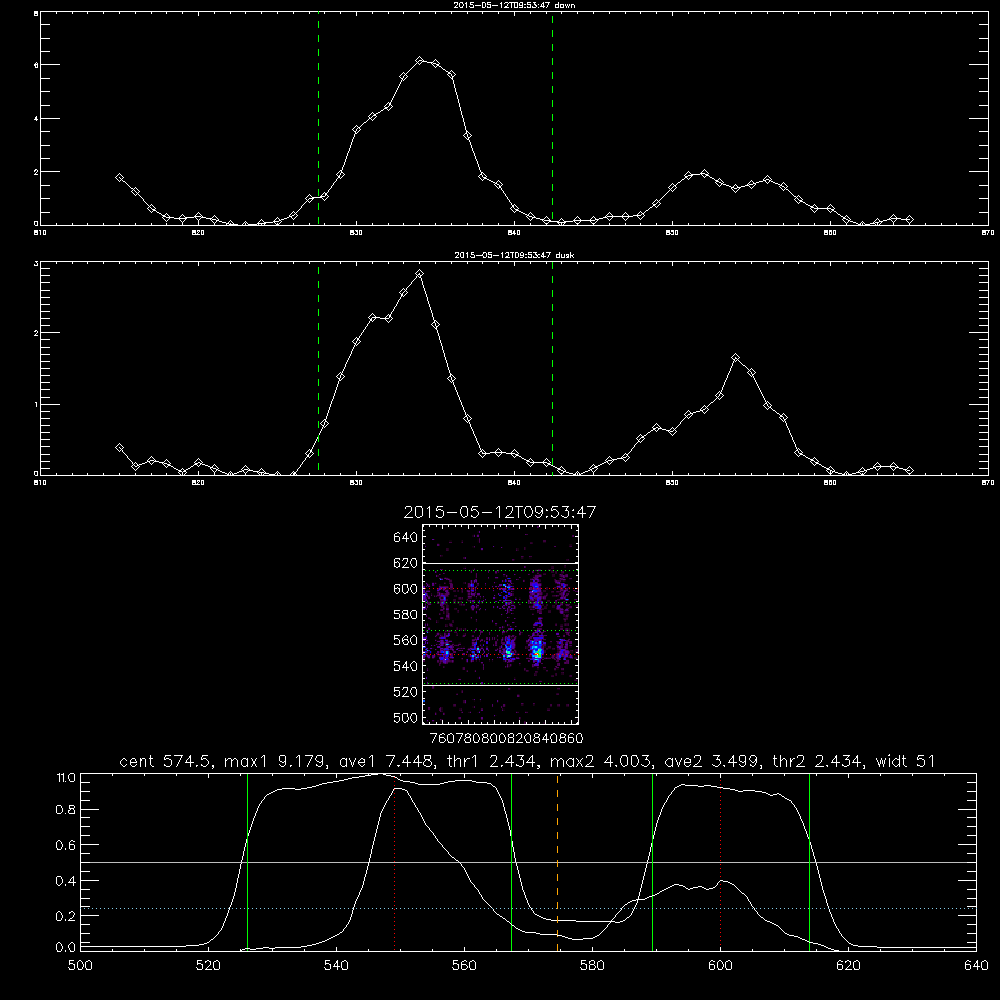1000x1000 pixels.
Task: Click the "540" y-axis label beside the heatmap
Action: (406, 666)
